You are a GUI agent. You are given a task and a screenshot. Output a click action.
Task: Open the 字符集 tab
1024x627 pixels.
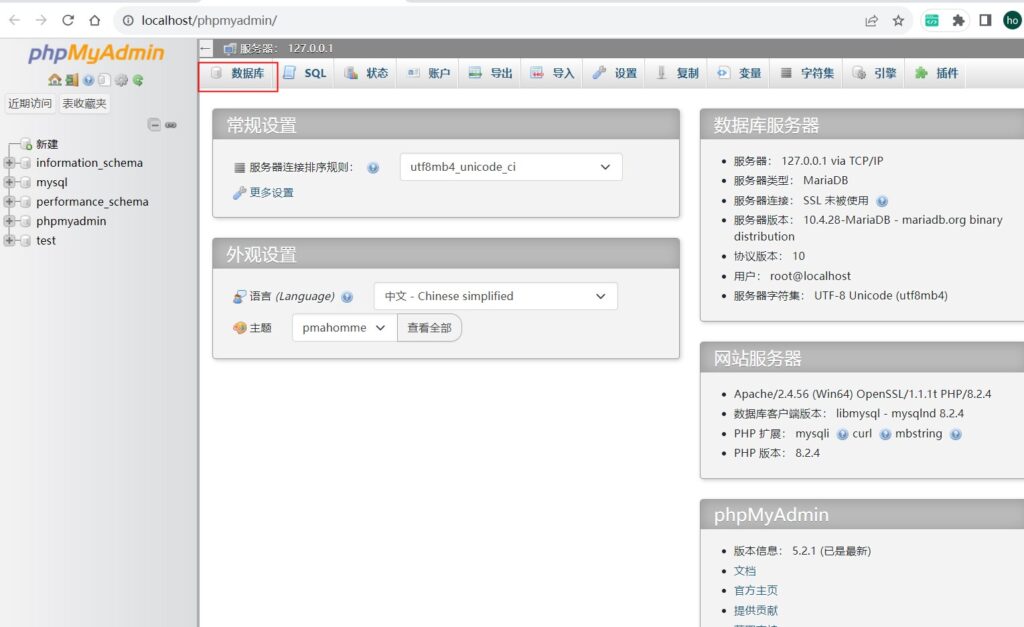[x=807, y=73]
